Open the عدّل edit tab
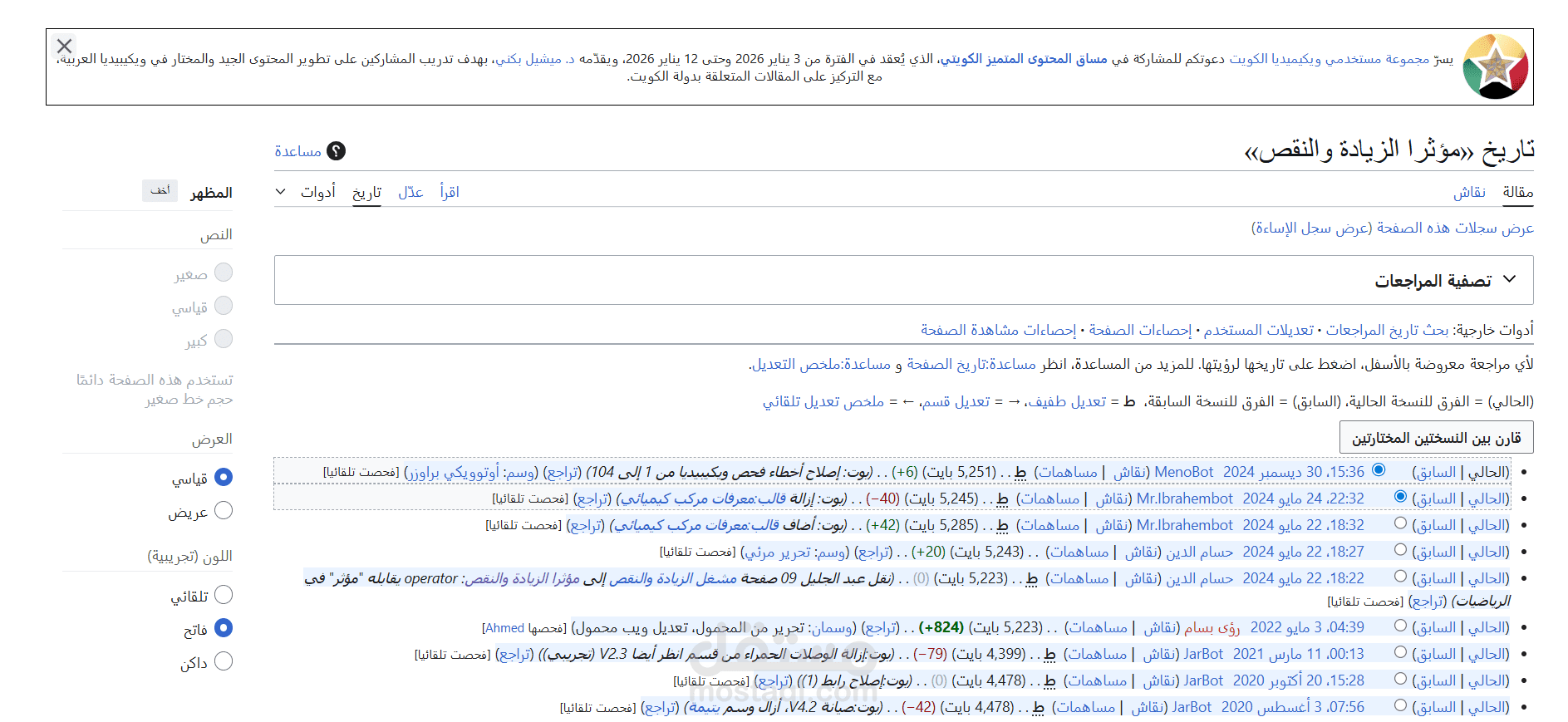This screenshot has height=722, width=1568. (x=410, y=192)
